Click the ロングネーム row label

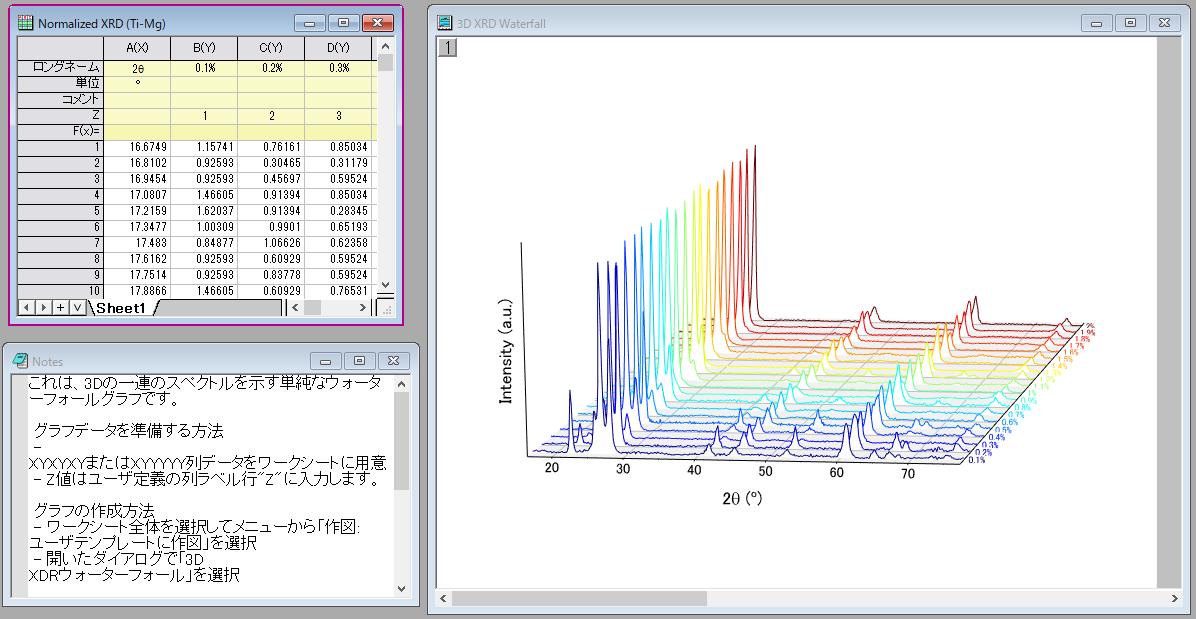[x=60, y=68]
